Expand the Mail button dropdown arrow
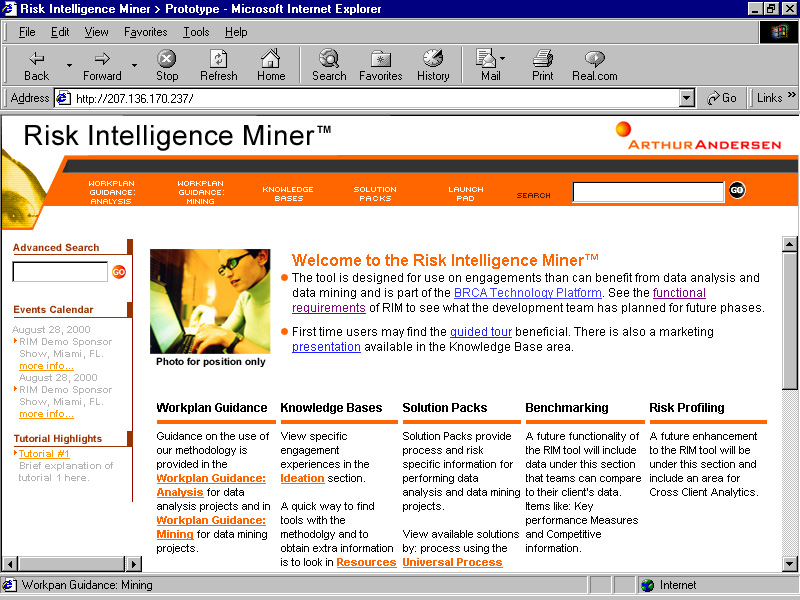 coord(503,58)
